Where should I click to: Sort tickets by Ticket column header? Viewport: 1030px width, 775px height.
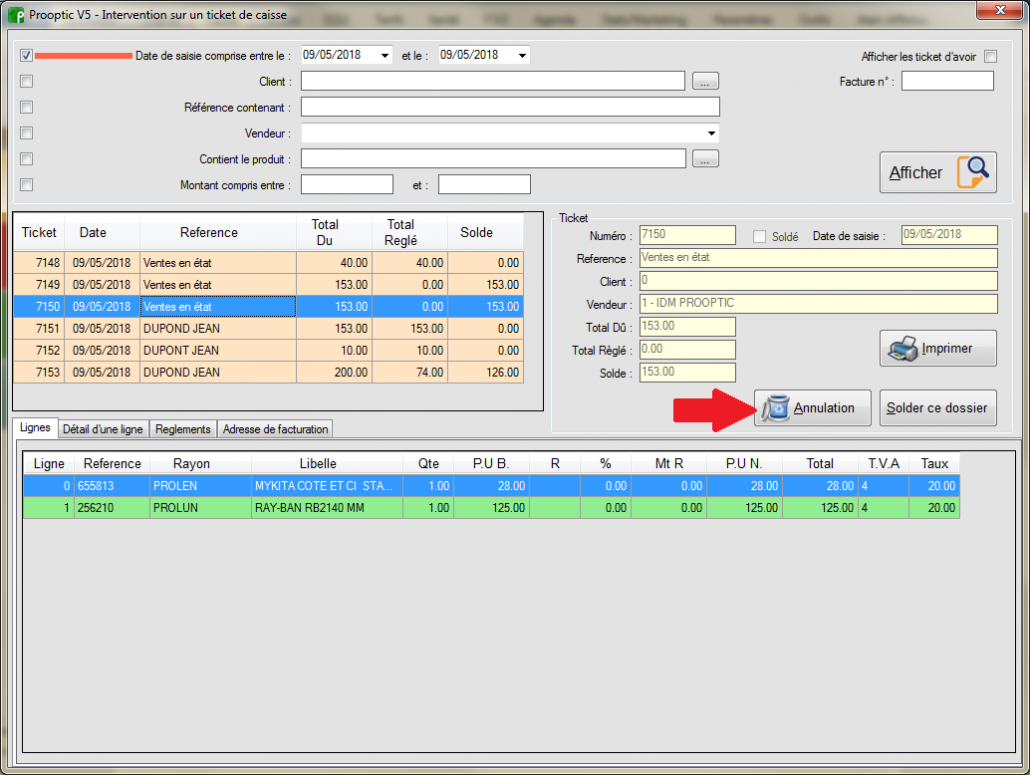(x=39, y=232)
